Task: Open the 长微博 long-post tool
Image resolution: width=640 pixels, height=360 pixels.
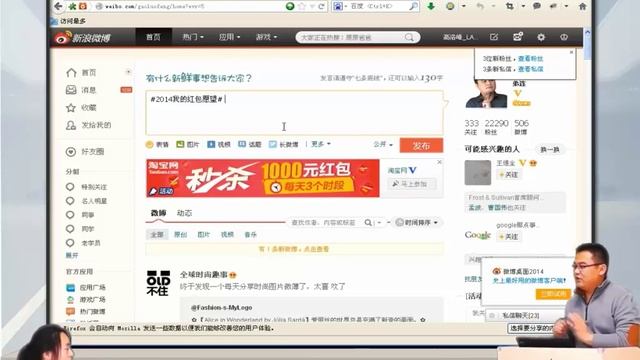Action: [x=284, y=144]
